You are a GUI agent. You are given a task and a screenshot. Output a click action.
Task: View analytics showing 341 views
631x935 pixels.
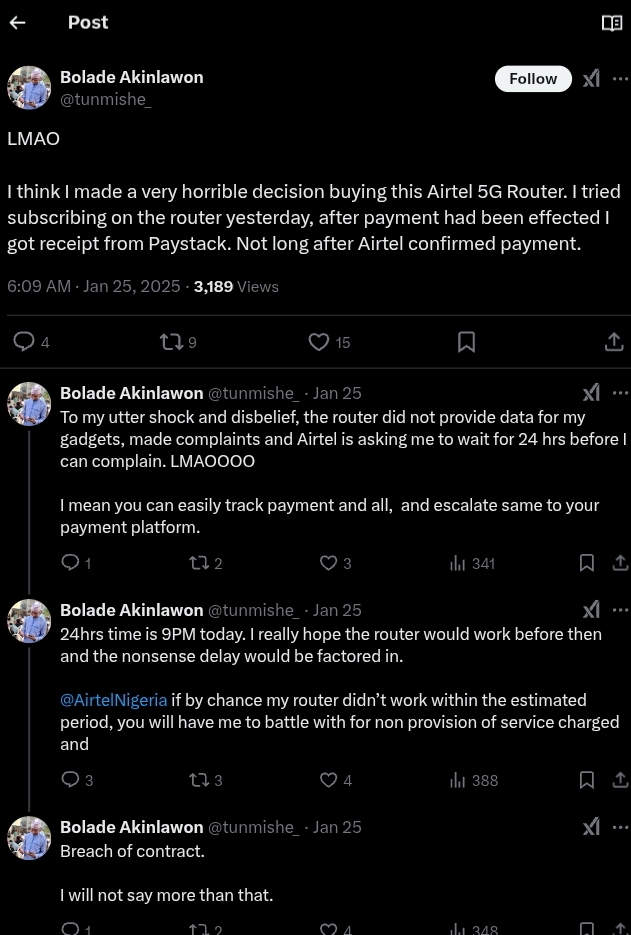pos(473,563)
